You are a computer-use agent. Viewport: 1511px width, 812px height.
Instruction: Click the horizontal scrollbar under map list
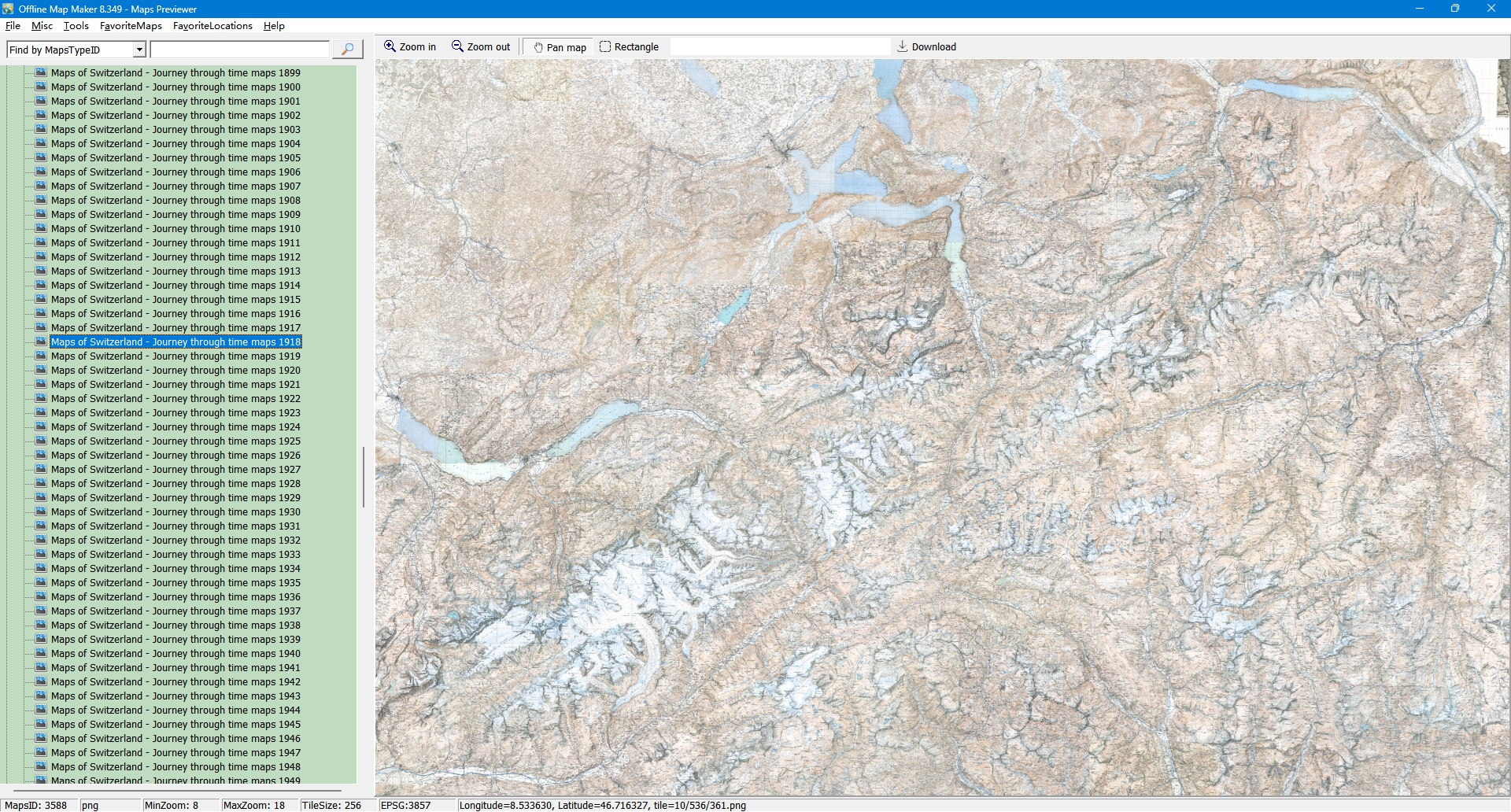(x=177, y=790)
